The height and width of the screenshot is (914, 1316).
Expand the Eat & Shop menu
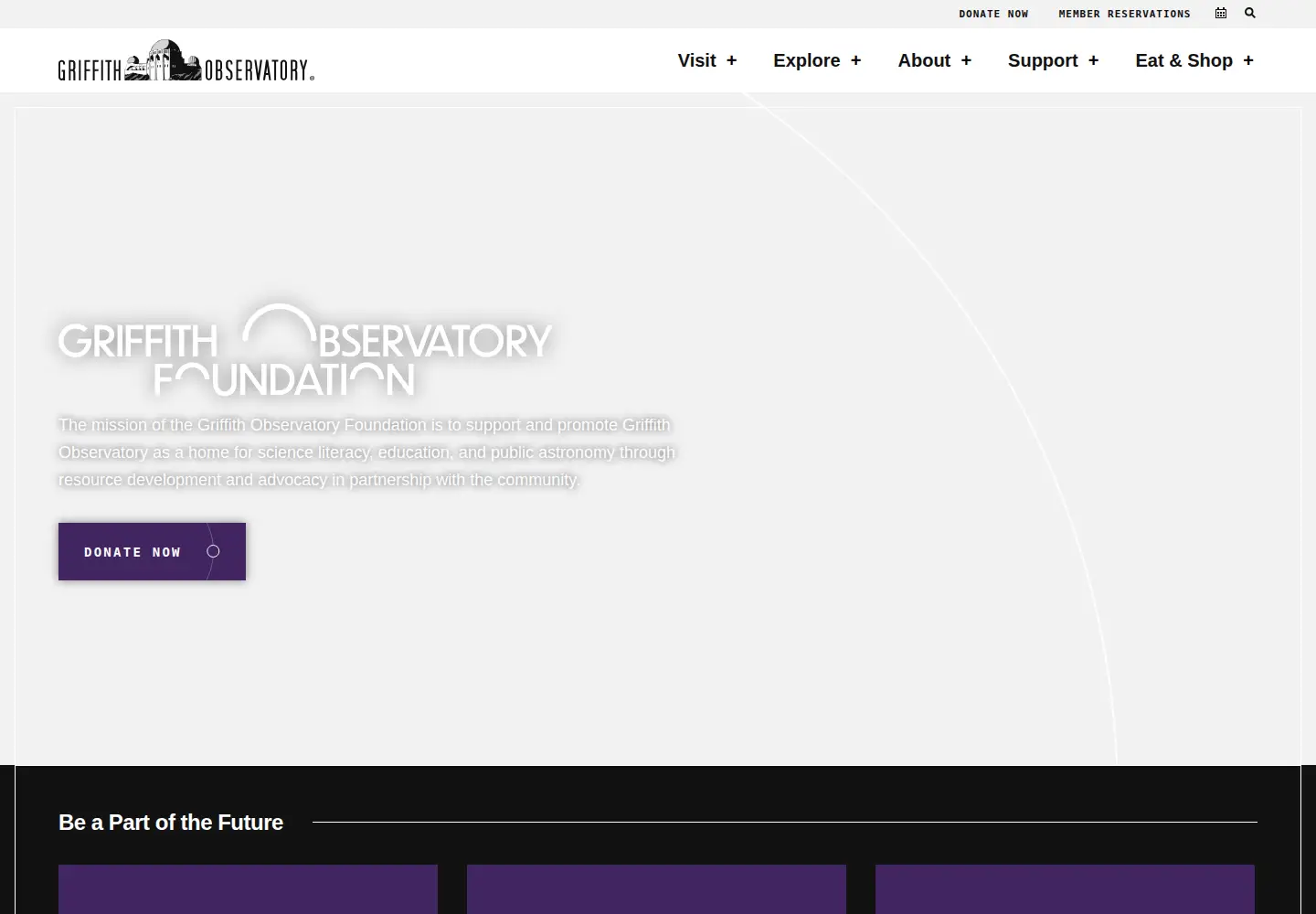click(x=1194, y=60)
